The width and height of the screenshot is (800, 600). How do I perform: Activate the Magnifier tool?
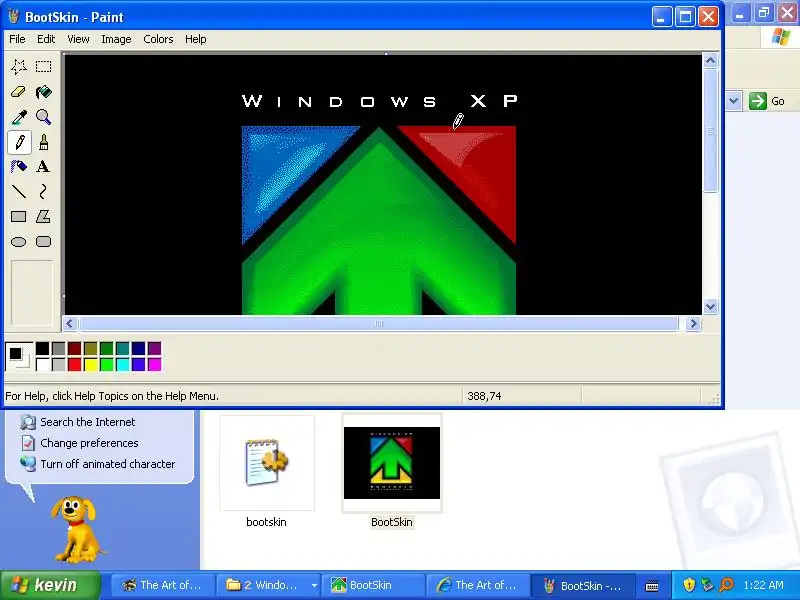(x=43, y=117)
